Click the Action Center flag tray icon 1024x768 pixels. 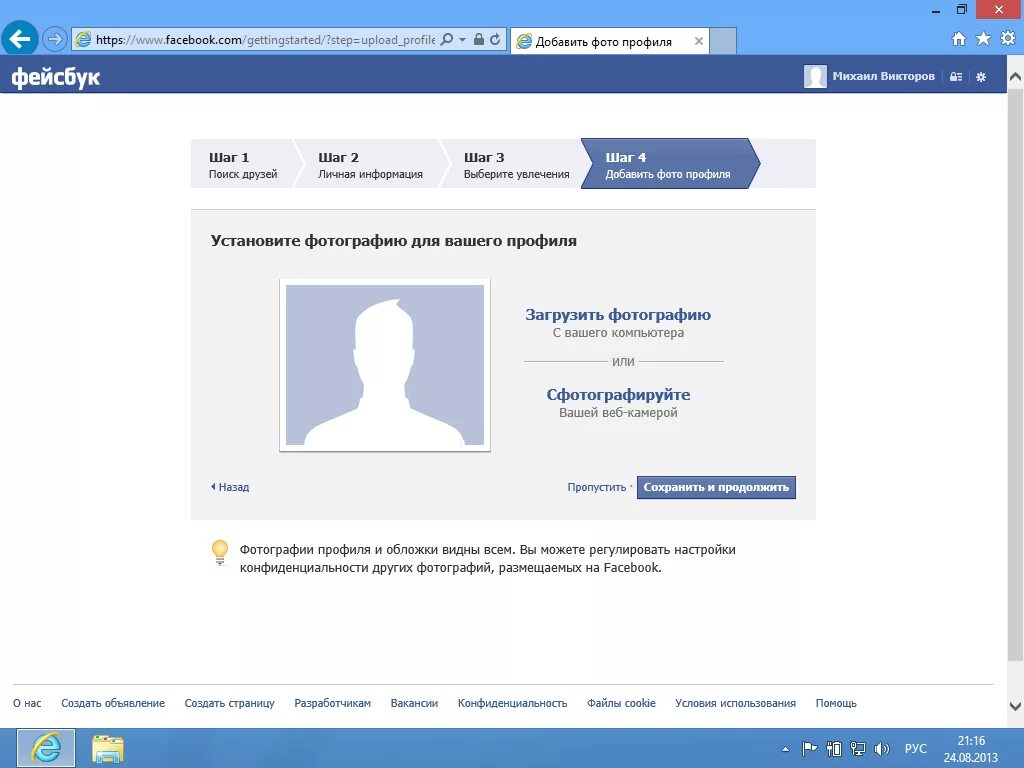click(809, 749)
